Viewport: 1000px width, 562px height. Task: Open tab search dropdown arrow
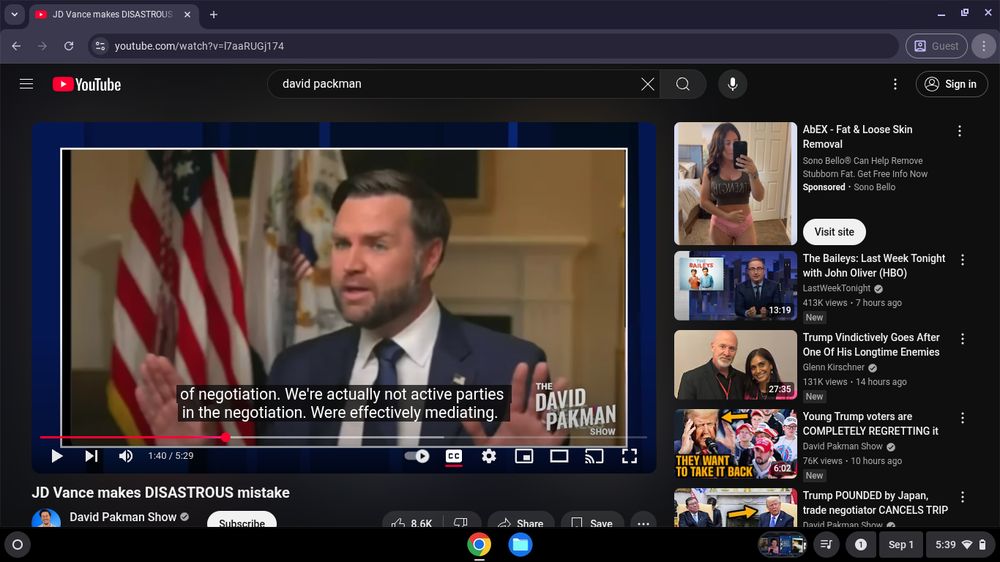coord(14,14)
